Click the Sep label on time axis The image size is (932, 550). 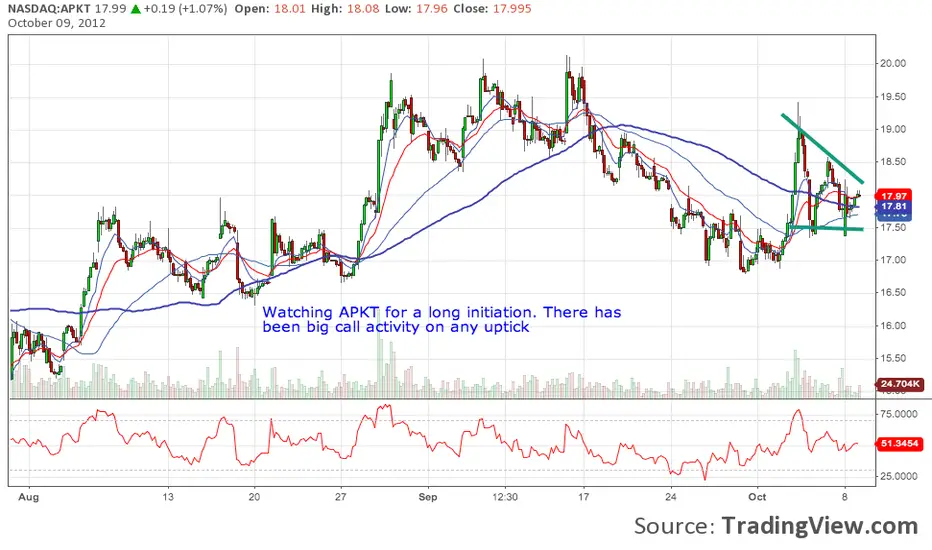click(x=427, y=497)
